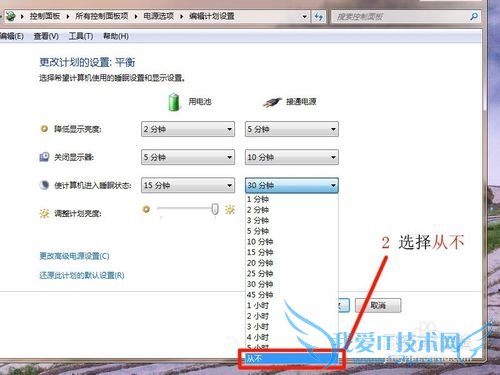
Task: Select 3 小时 in the dropdown list
Action: coord(292,327)
